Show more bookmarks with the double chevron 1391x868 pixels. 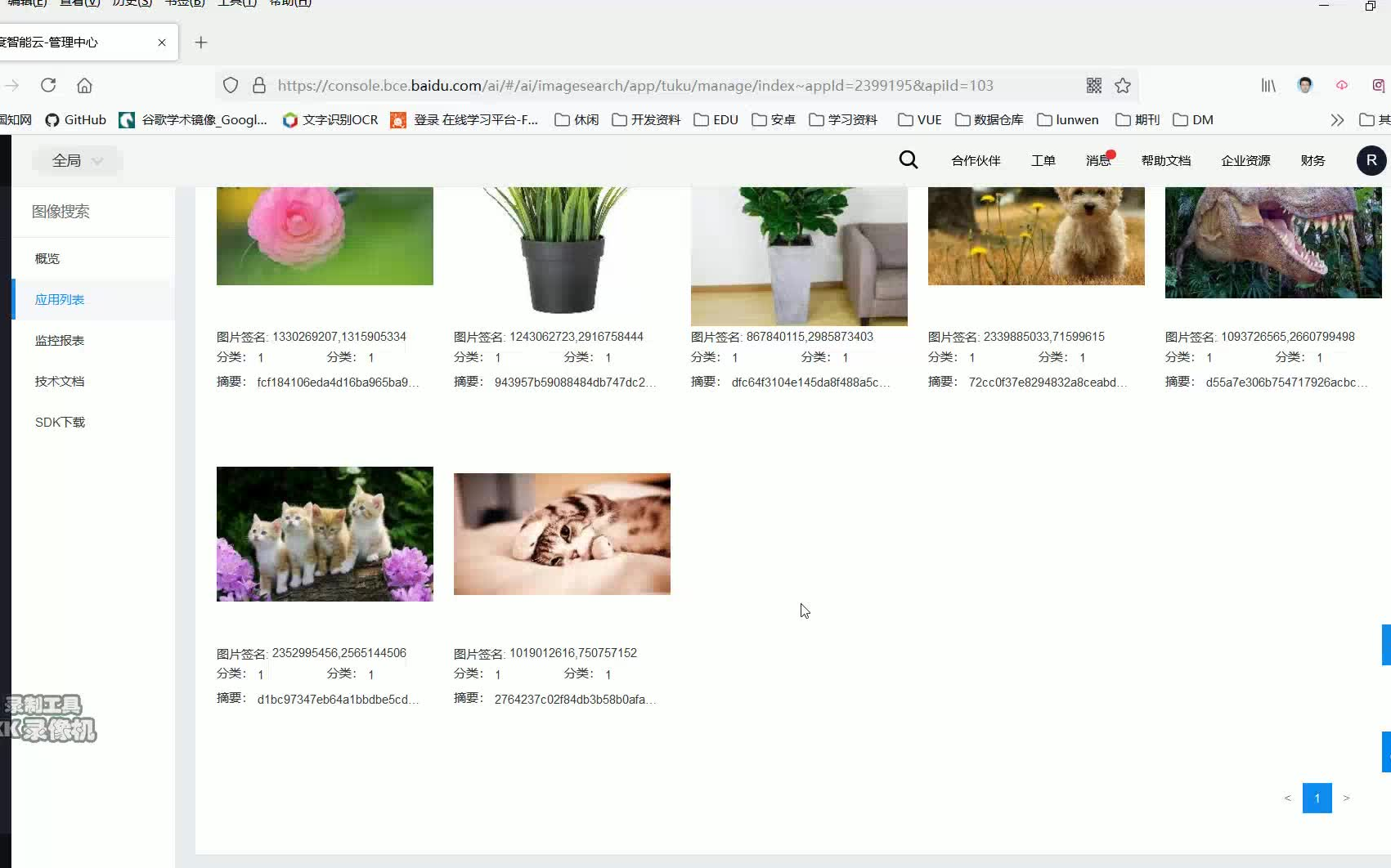(x=1337, y=120)
